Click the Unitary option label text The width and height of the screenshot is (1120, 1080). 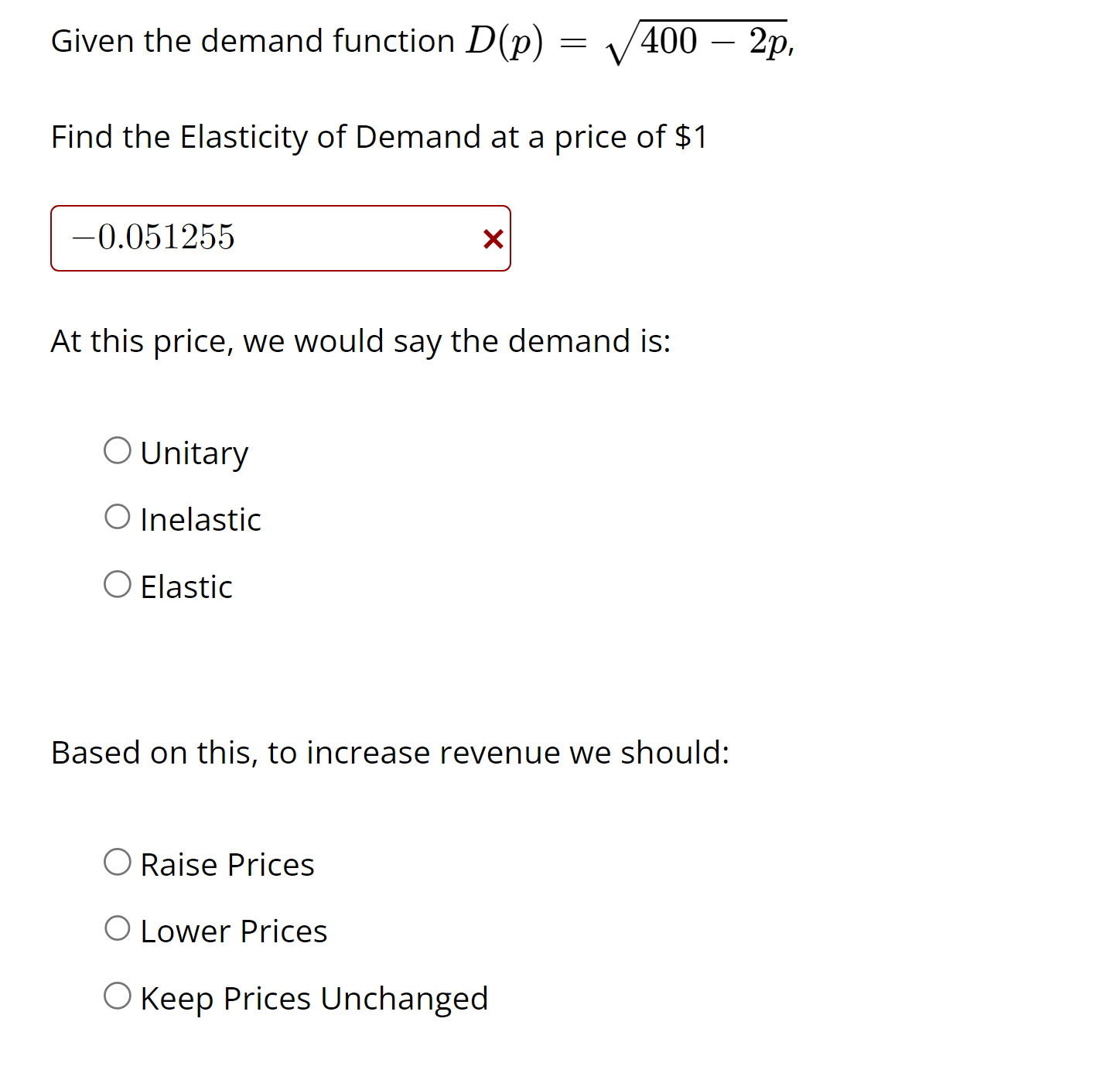pos(194,452)
